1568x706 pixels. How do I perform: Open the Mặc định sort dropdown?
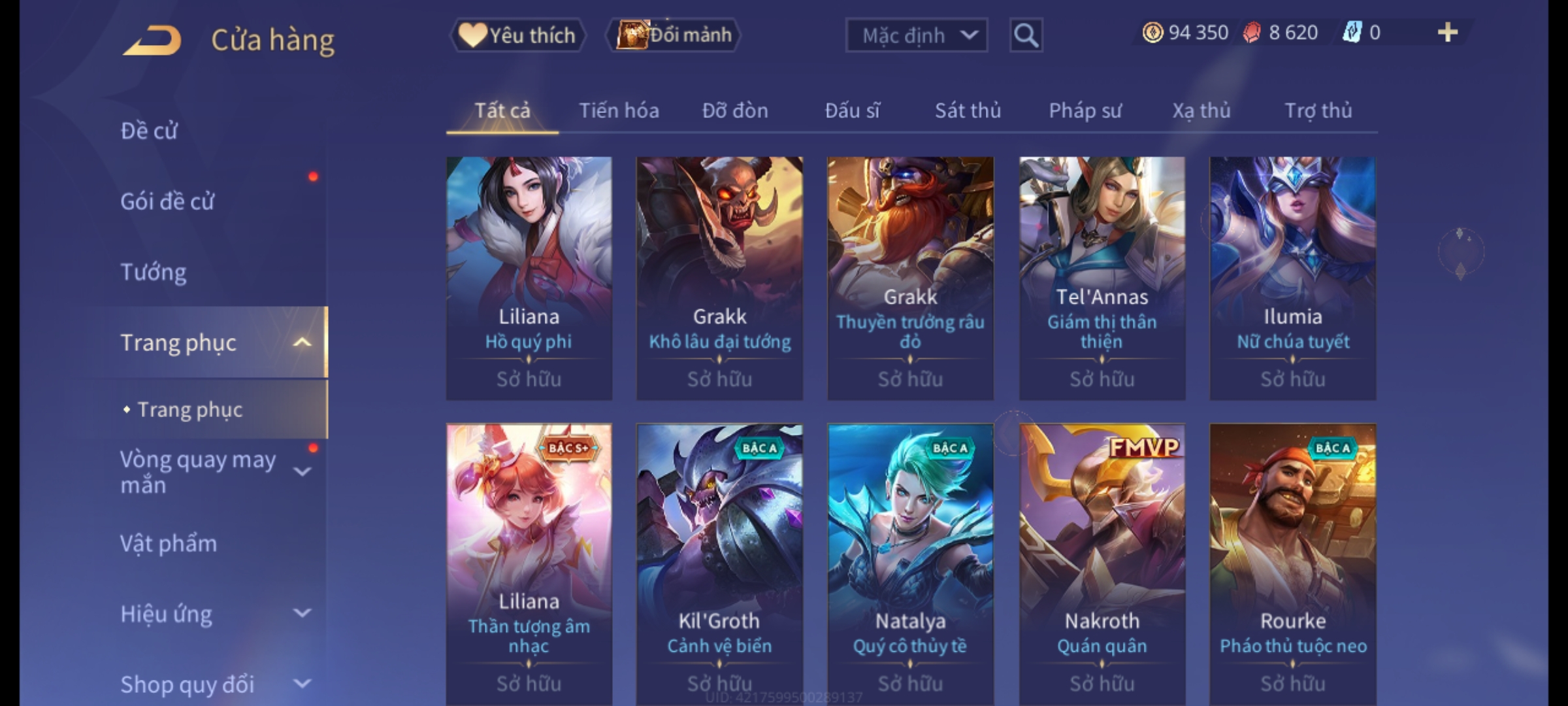916,35
